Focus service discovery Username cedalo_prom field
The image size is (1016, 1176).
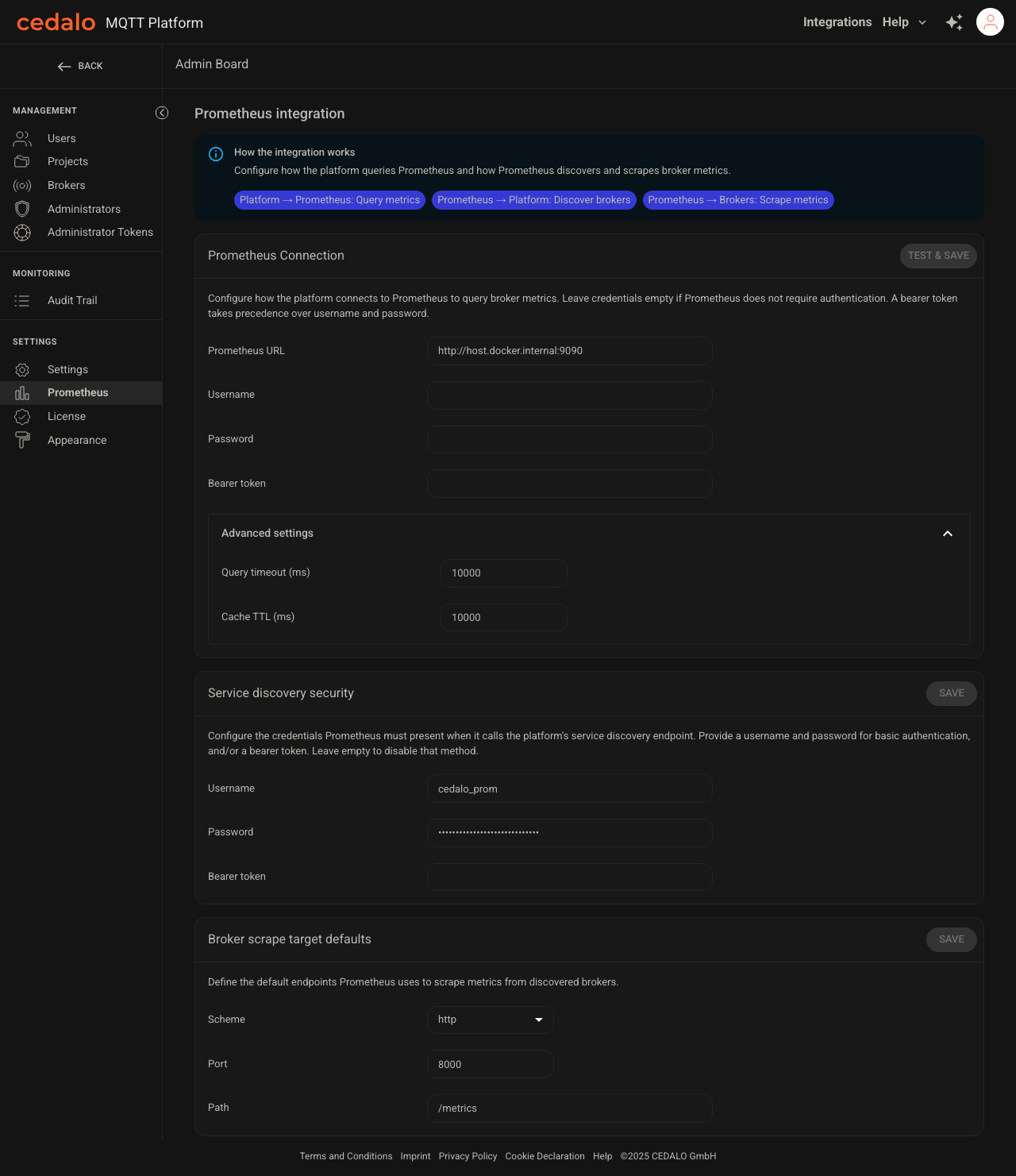coord(570,788)
